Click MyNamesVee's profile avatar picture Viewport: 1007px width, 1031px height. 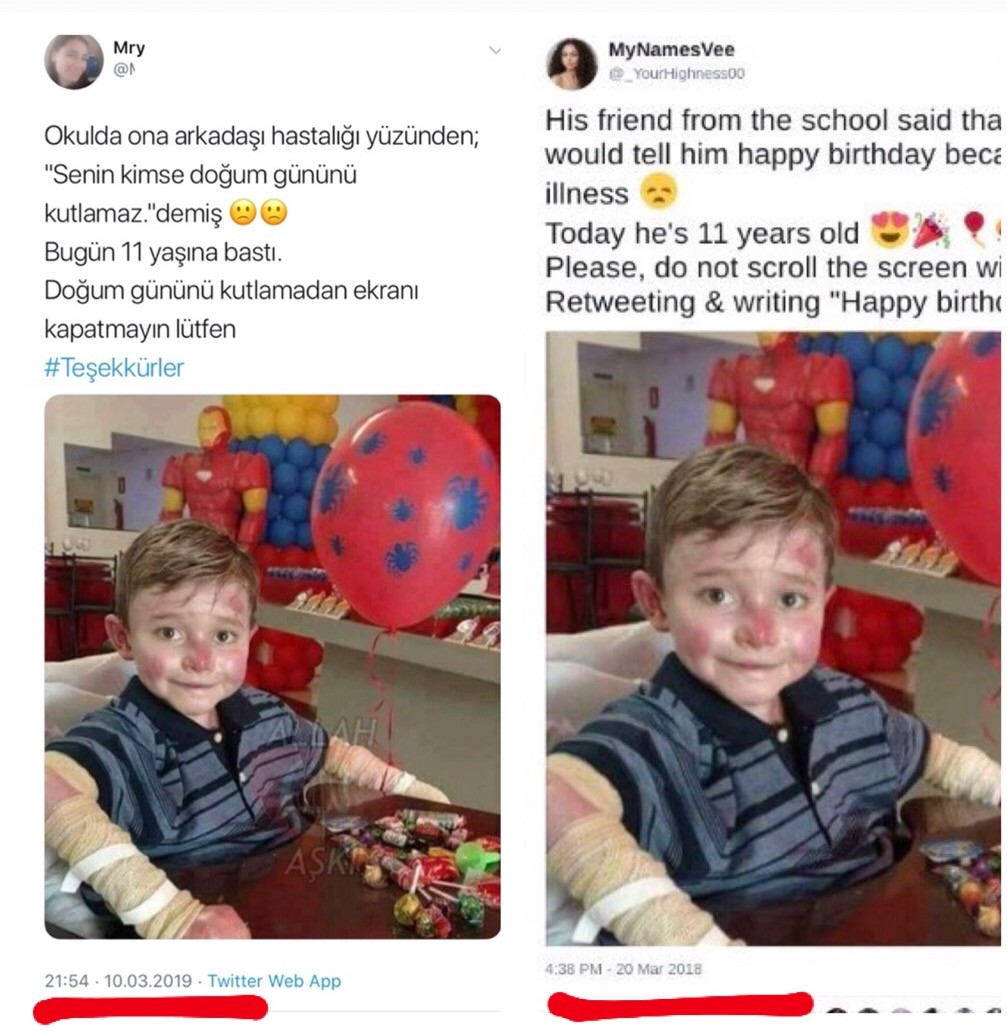(571, 64)
